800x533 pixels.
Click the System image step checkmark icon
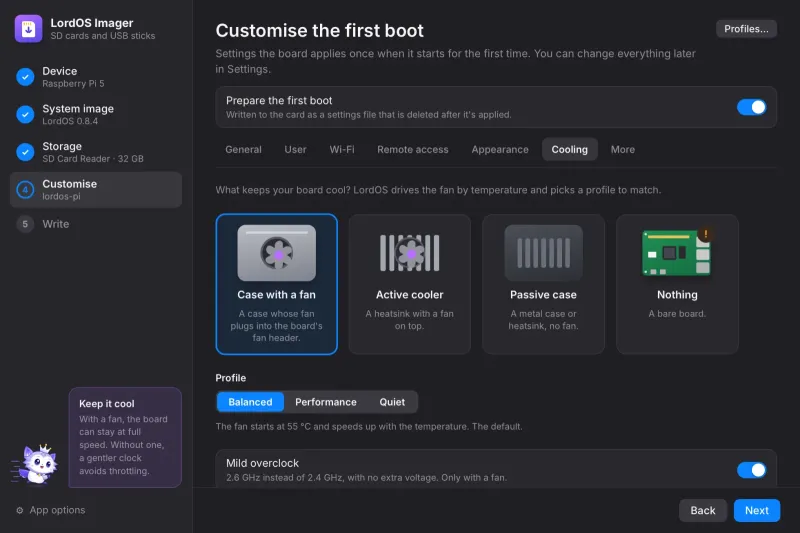point(25,114)
